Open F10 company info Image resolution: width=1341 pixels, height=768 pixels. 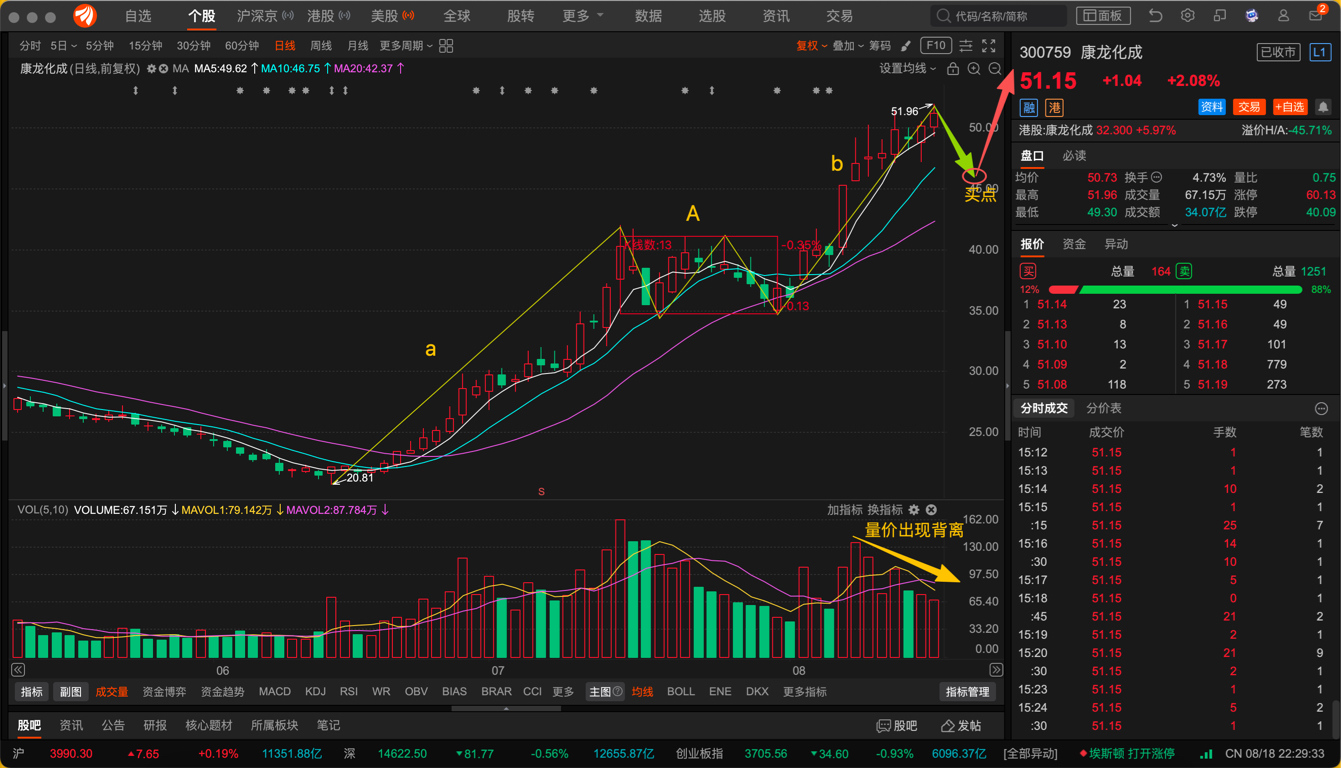[x=936, y=46]
